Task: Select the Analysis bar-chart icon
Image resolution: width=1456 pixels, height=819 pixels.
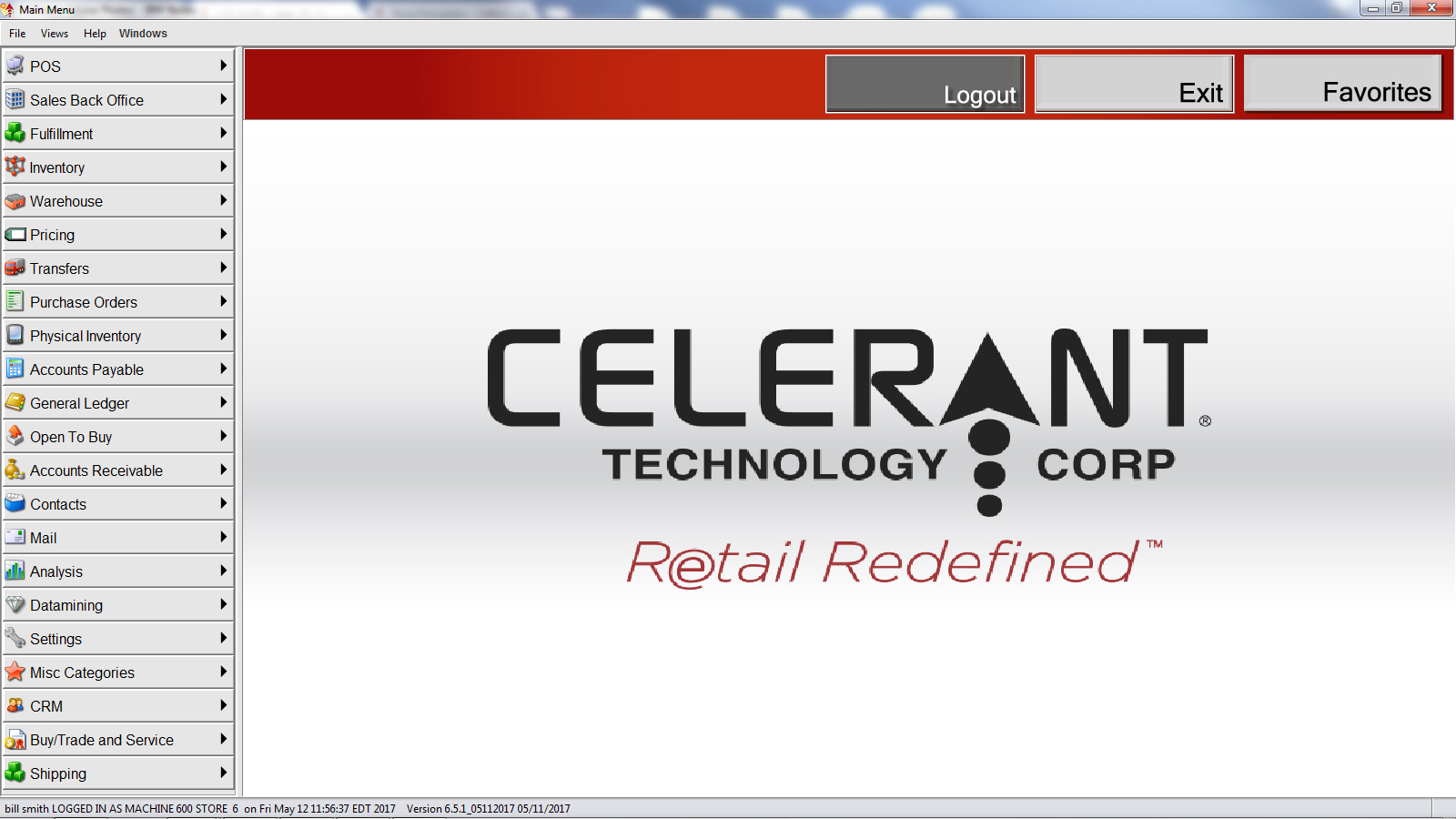Action: tap(15, 571)
